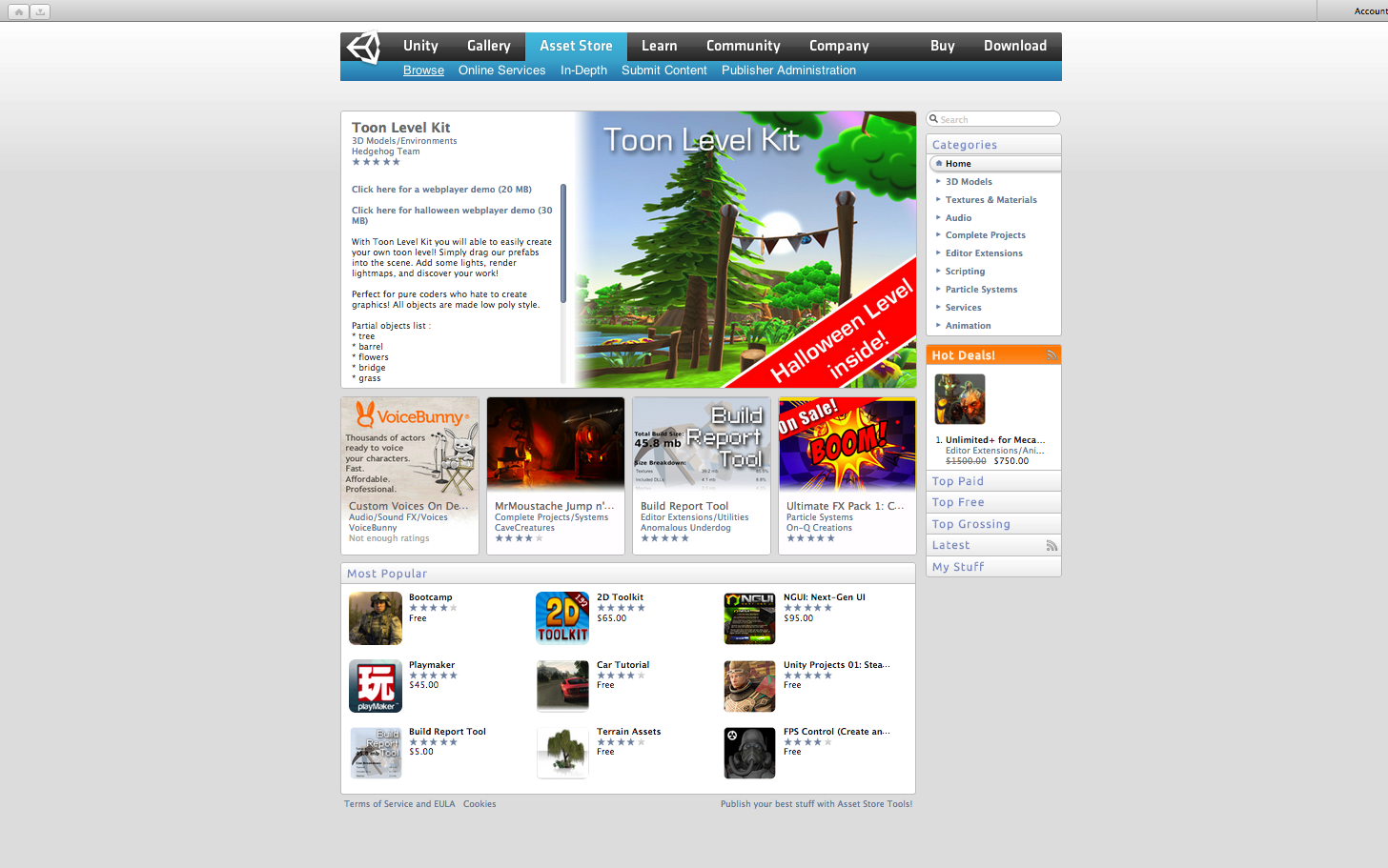Open 3D Models/Environments category link
The width and height of the screenshot is (1388, 868).
404,141
